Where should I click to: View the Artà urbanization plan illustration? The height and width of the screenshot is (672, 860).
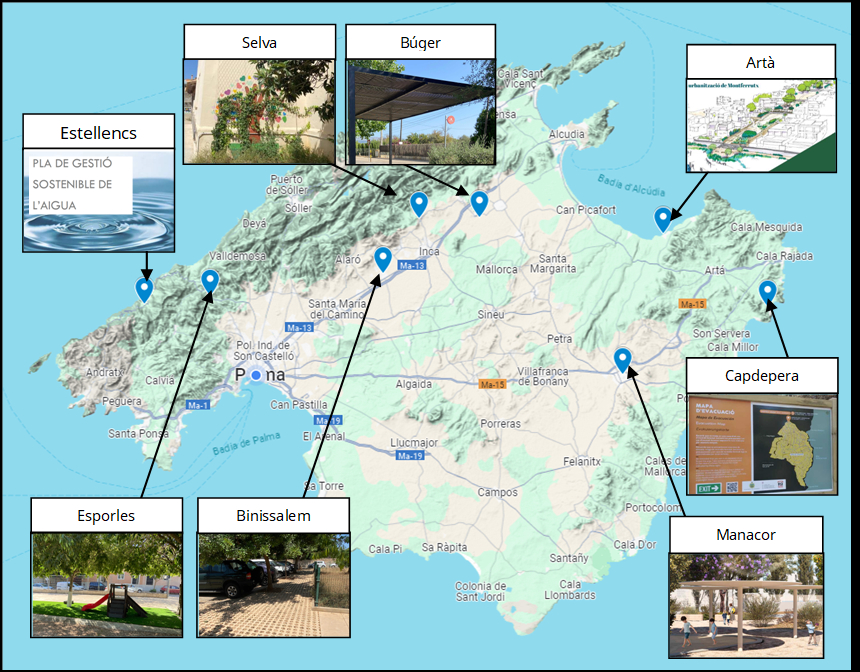click(x=760, y=125)
